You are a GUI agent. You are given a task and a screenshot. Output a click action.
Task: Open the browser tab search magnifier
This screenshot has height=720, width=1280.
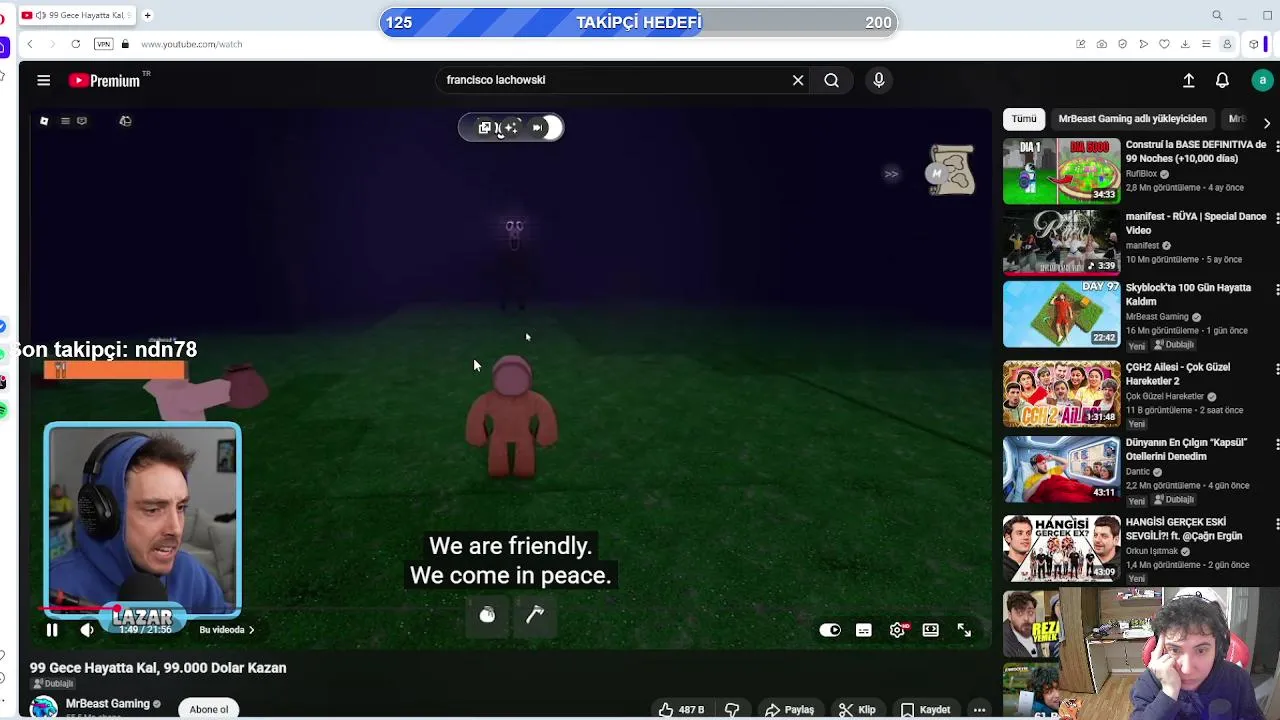(1217, 15)
